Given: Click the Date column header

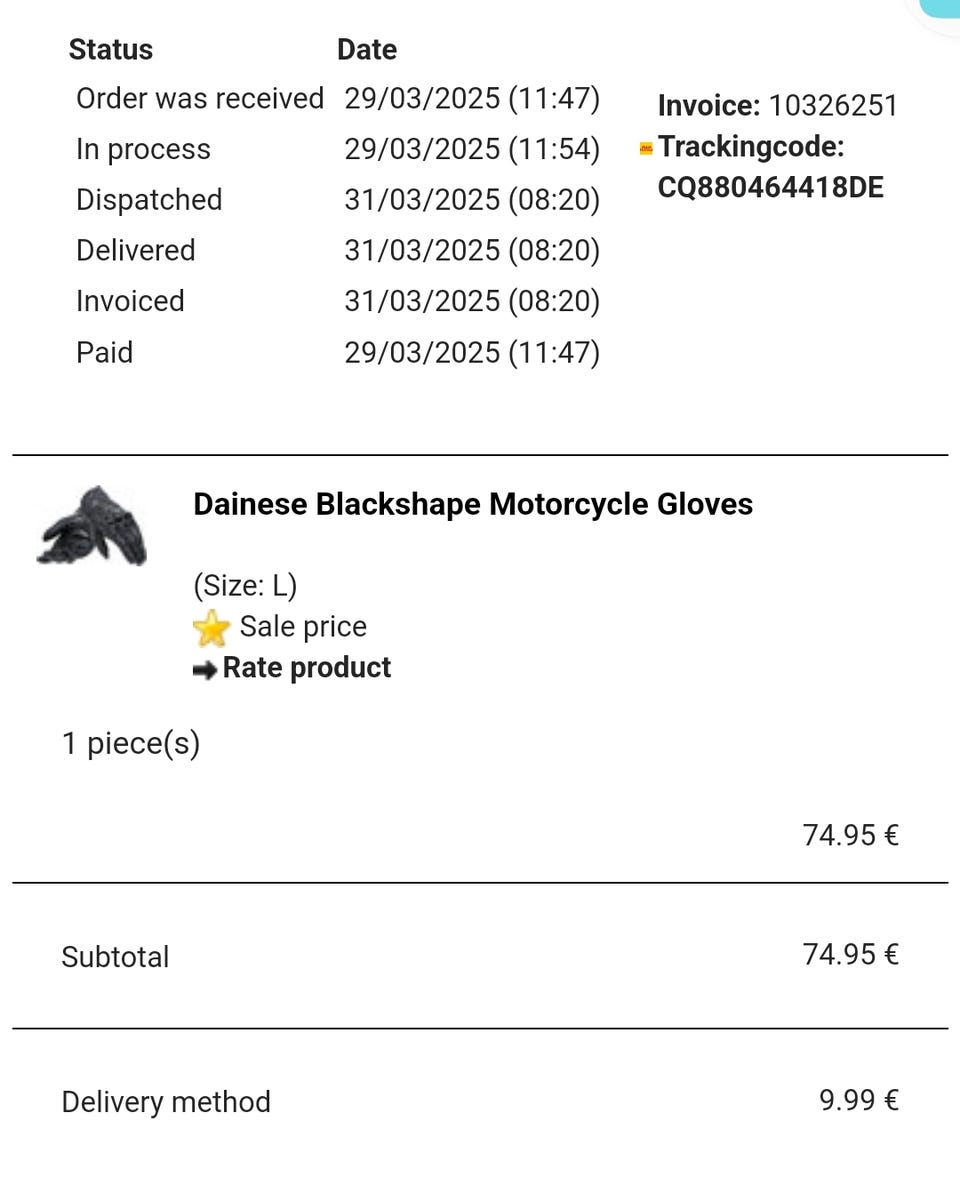Looking at the screenshot, I should tap(366, 50).
